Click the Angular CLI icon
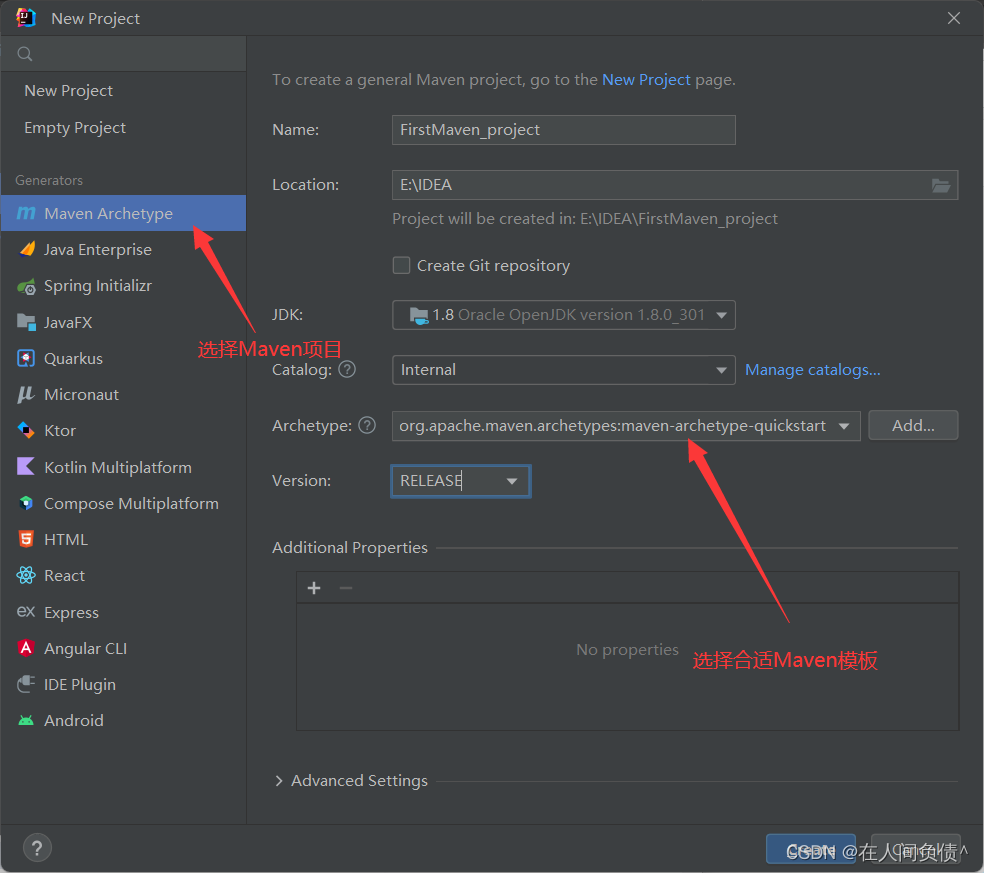Screen dimensions: 984x873 (x=26, y=648)
